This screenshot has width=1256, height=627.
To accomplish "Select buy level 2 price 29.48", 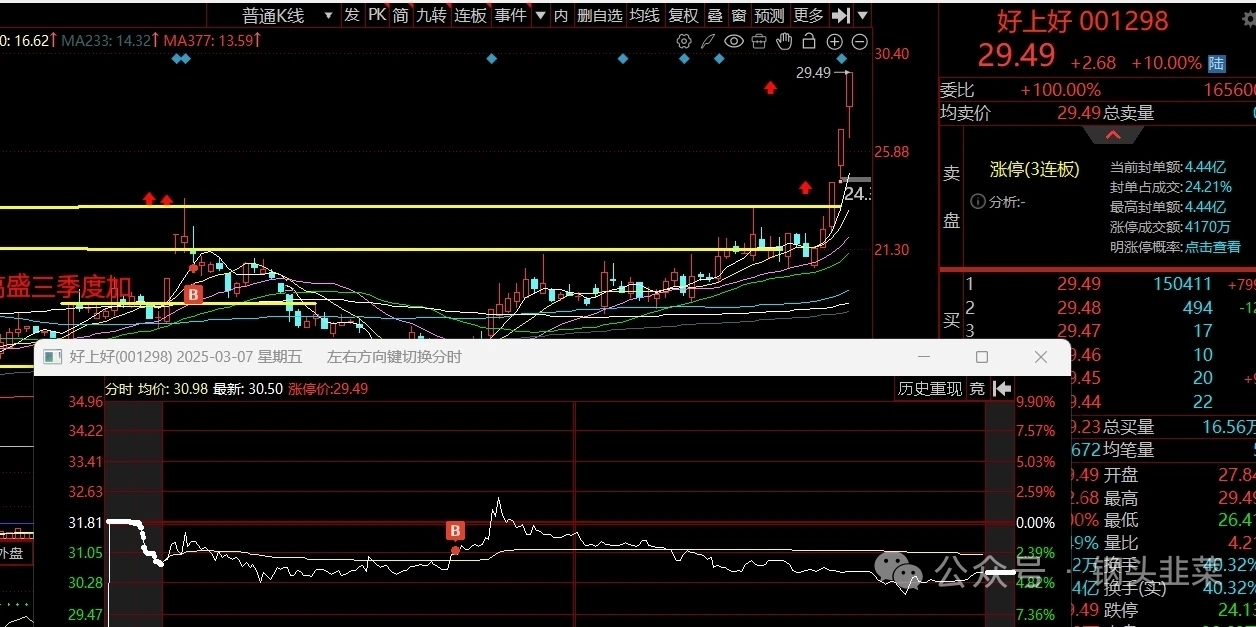I will [1079, 308].
